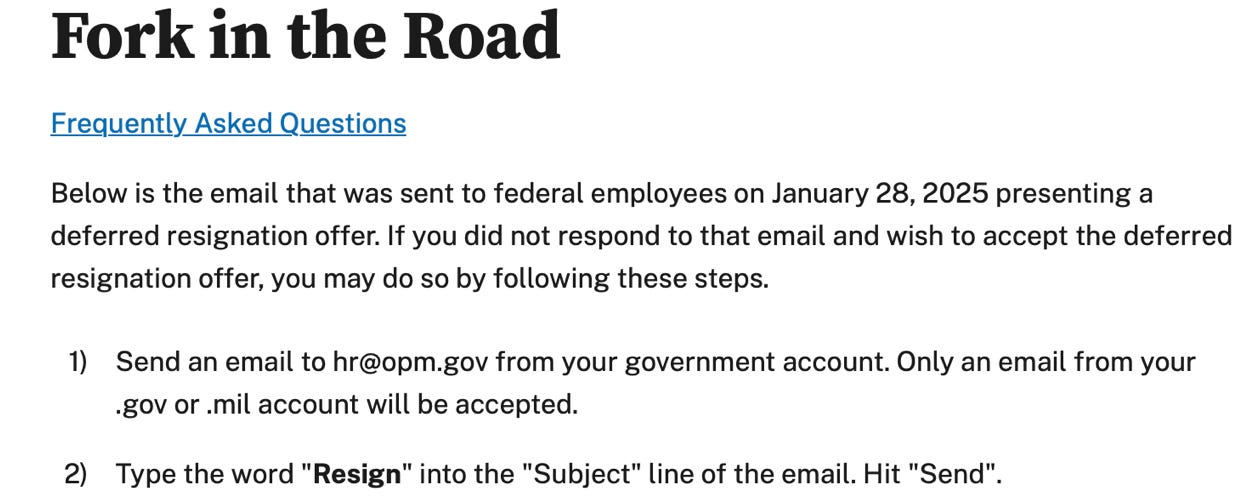Viewport: 1241px width, 497px height.
Task: Open the Frequently Asked Questions link
Action: (228, 123)
